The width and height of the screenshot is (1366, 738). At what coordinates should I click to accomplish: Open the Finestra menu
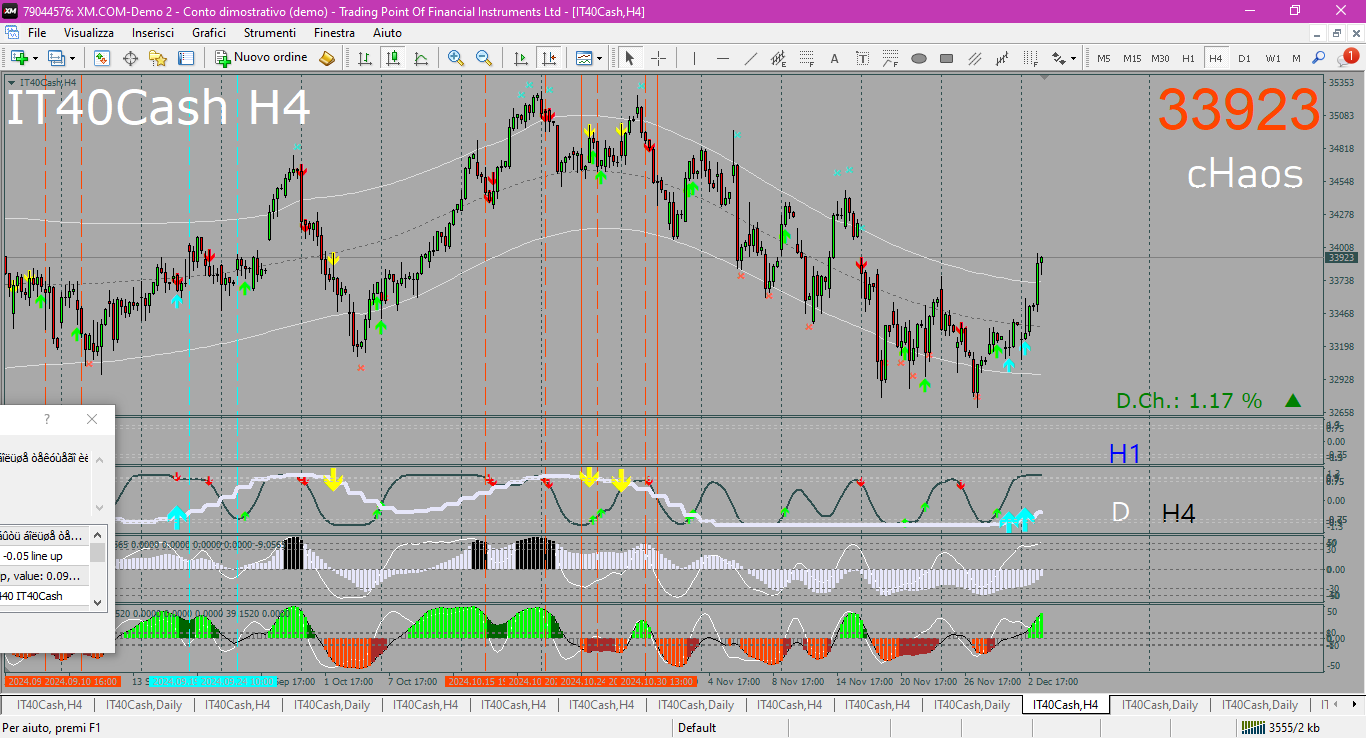coord(334,33)
